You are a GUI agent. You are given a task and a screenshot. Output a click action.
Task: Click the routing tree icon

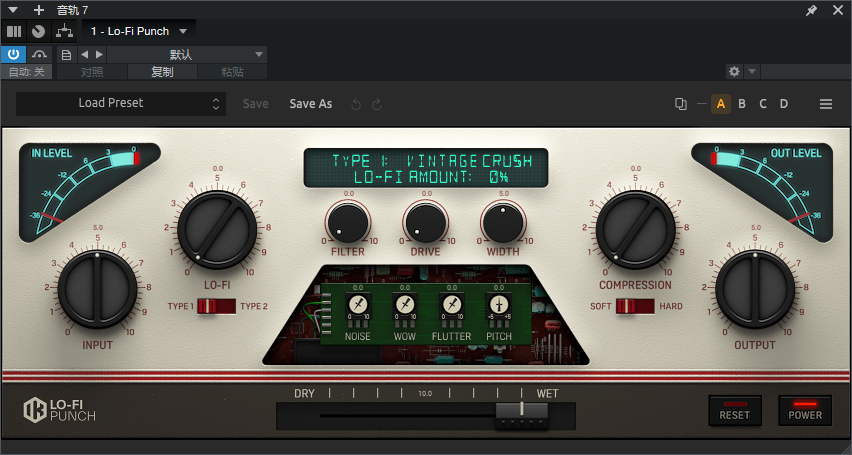(65, 32)
